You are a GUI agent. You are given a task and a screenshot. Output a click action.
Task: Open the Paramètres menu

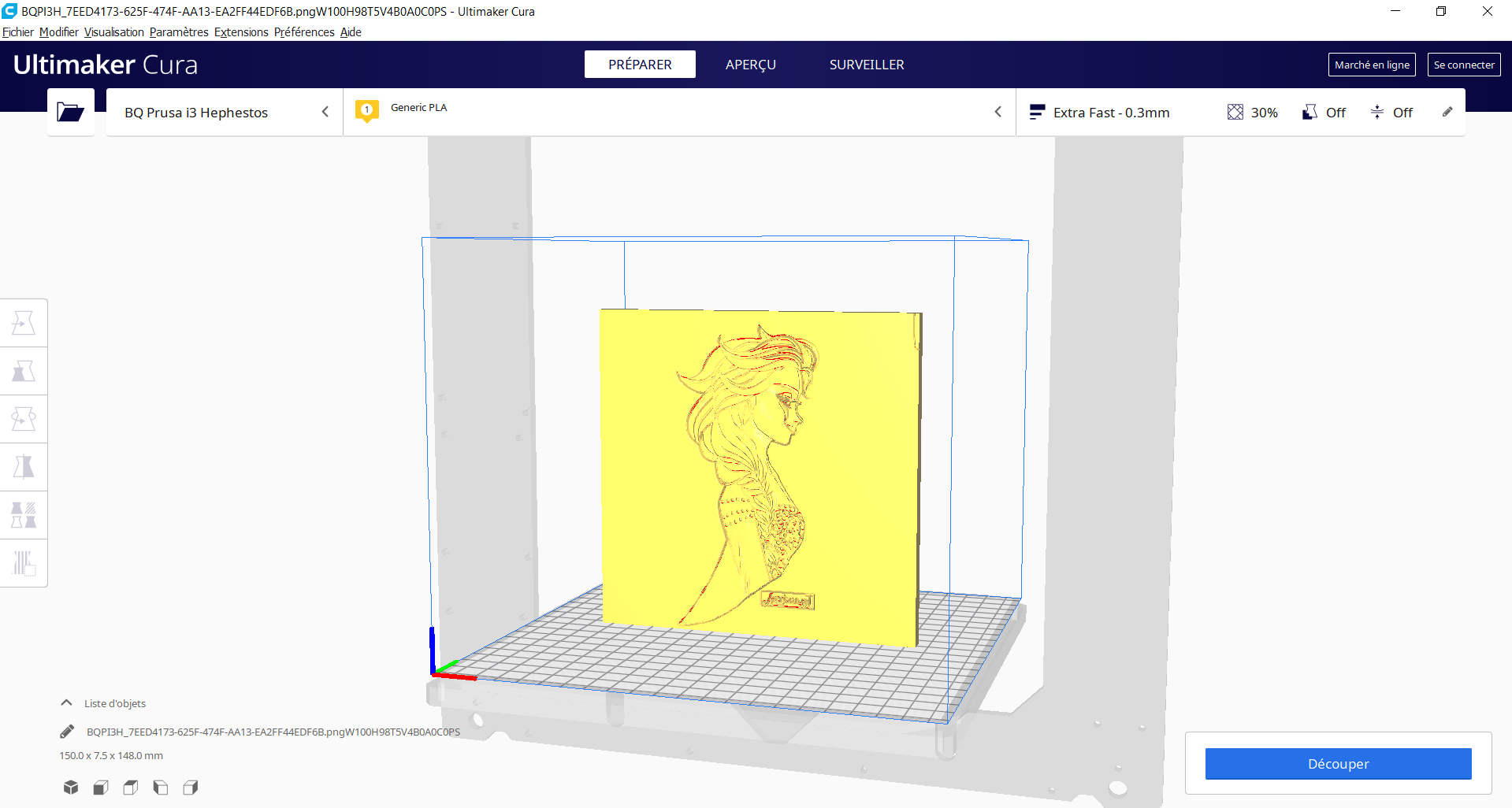179,32
